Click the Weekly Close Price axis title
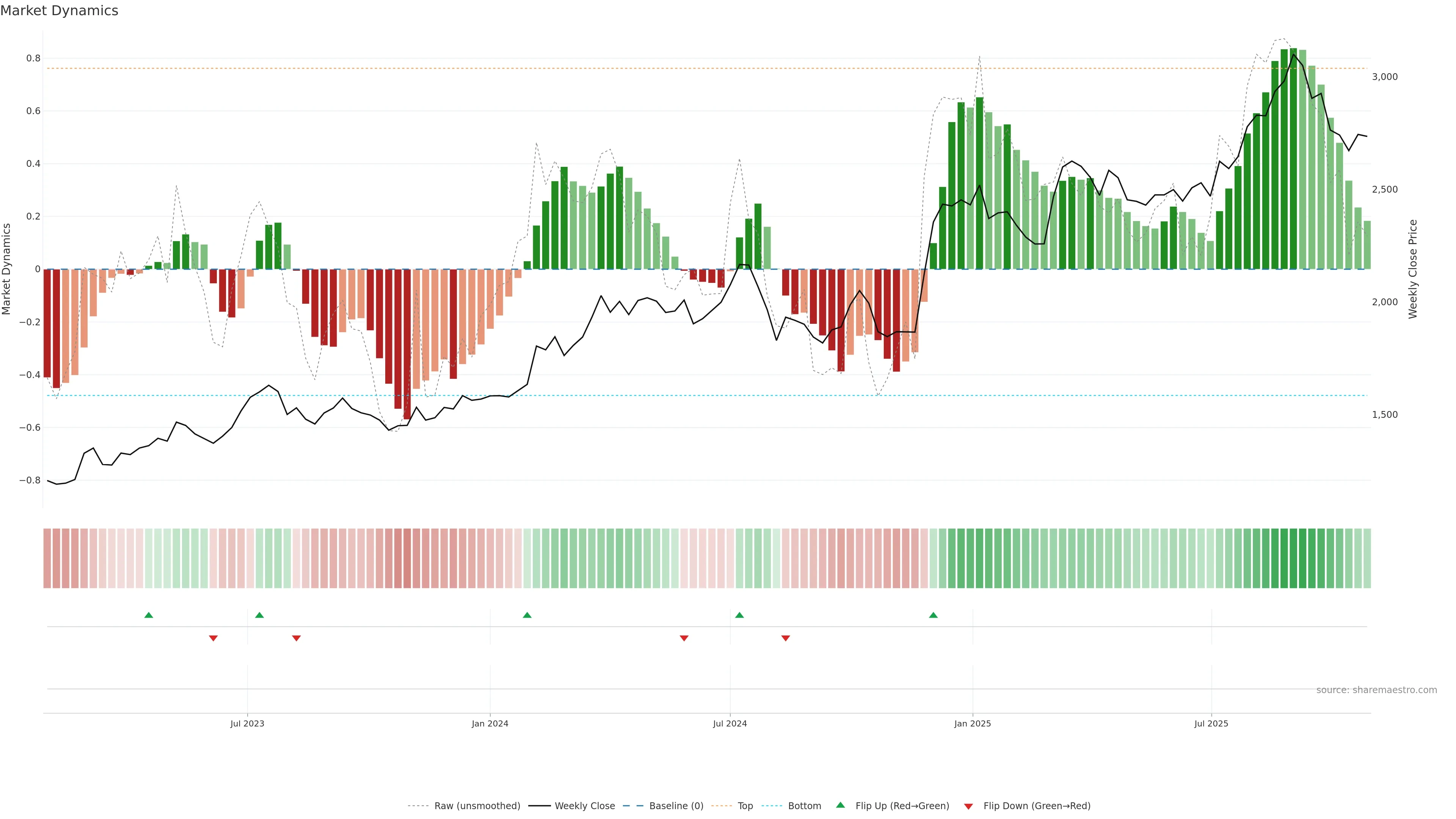The height and width of the screenshot is (819, 1456). (1412, 269)
